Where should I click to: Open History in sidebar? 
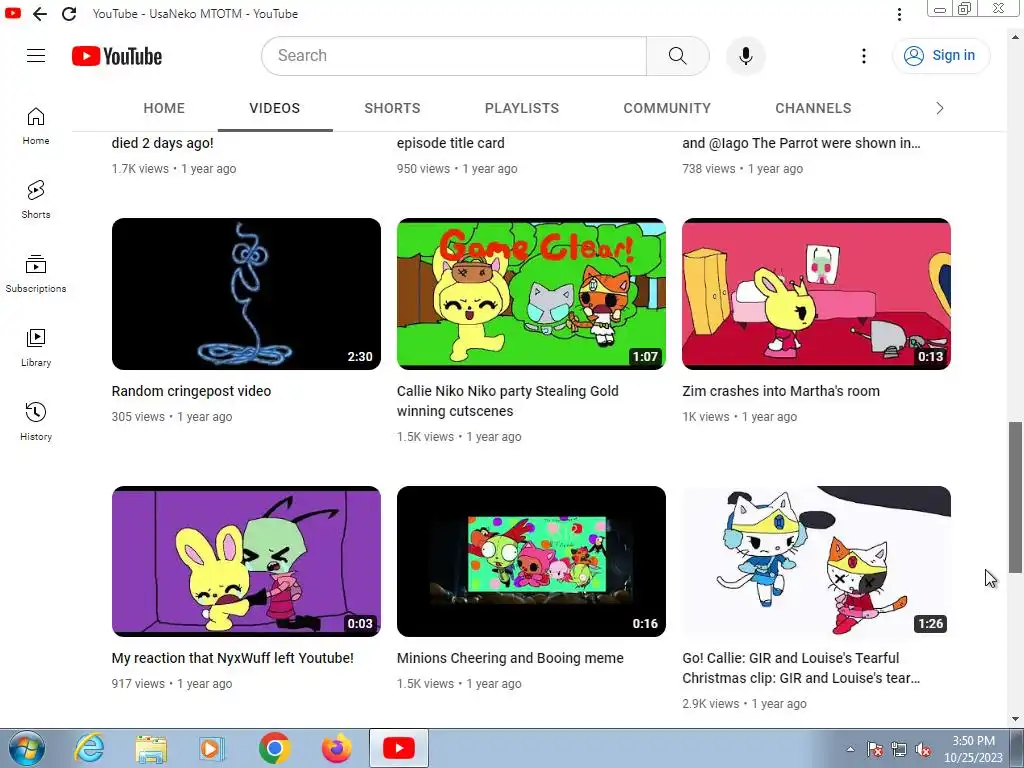coord(36,422)
